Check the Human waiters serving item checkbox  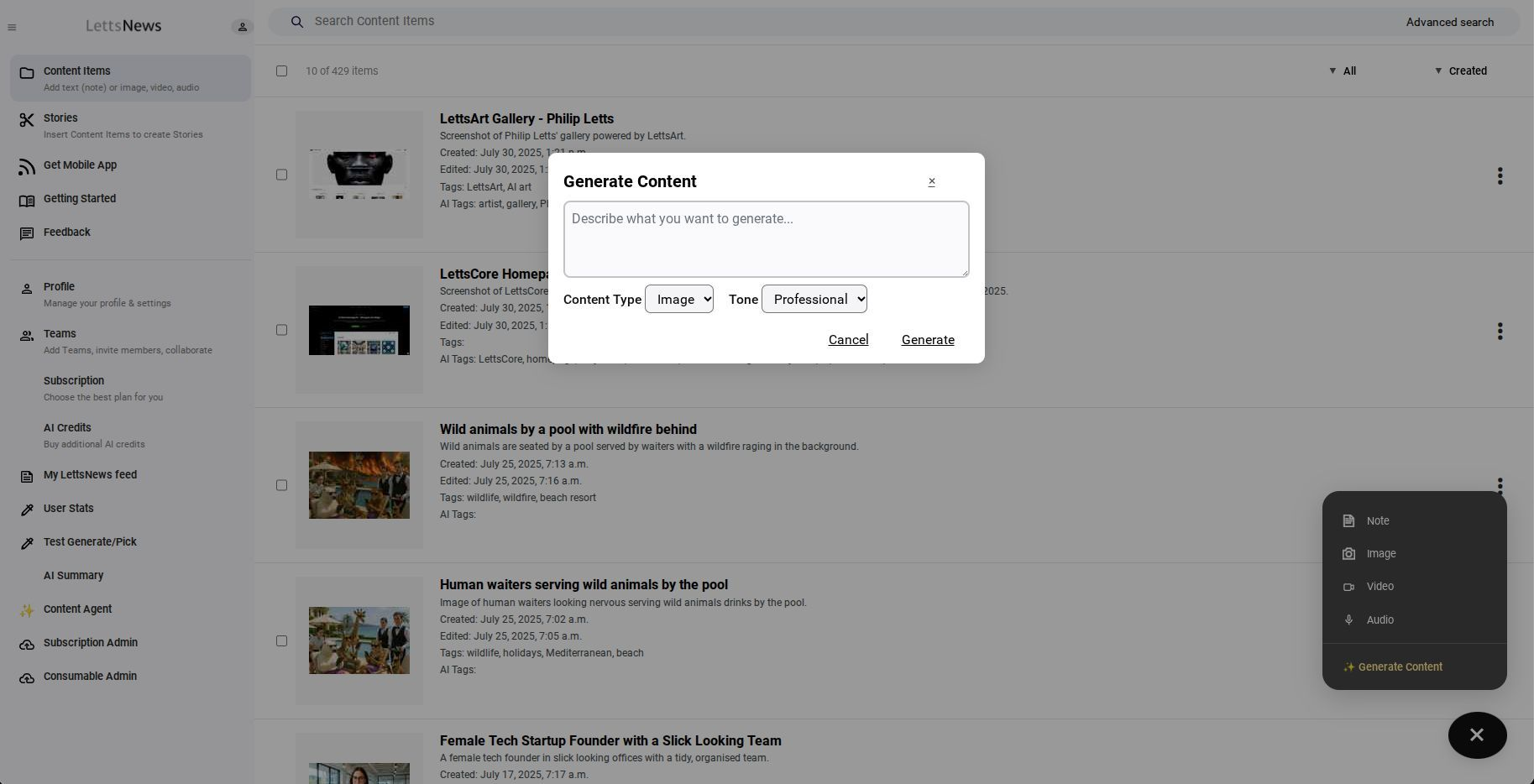coord(282,641)
